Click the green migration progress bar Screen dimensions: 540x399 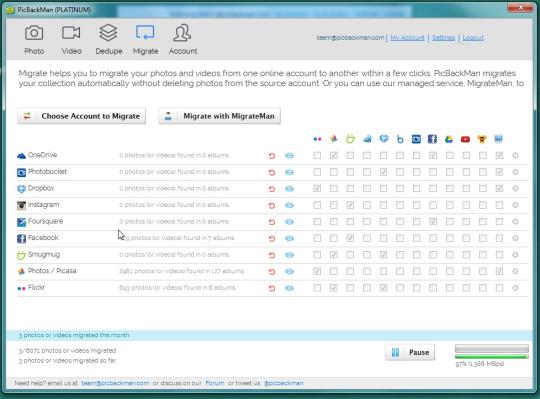(x=492, y=357)
